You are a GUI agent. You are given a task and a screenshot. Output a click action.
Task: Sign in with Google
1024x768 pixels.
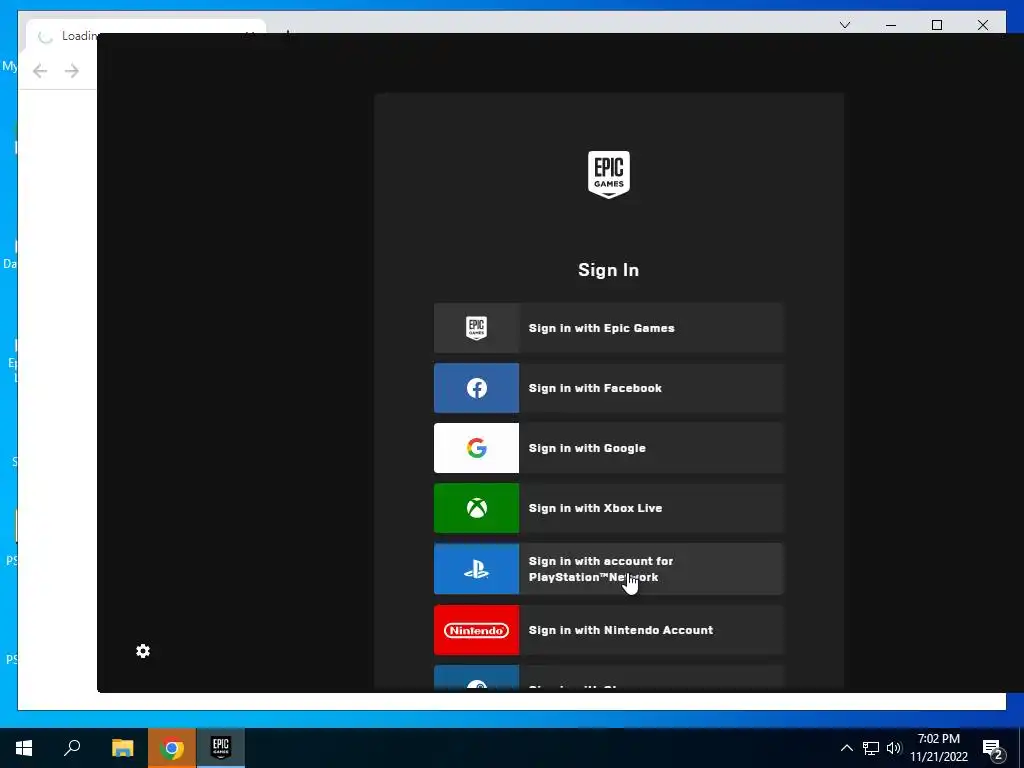[x=609, y=448]
